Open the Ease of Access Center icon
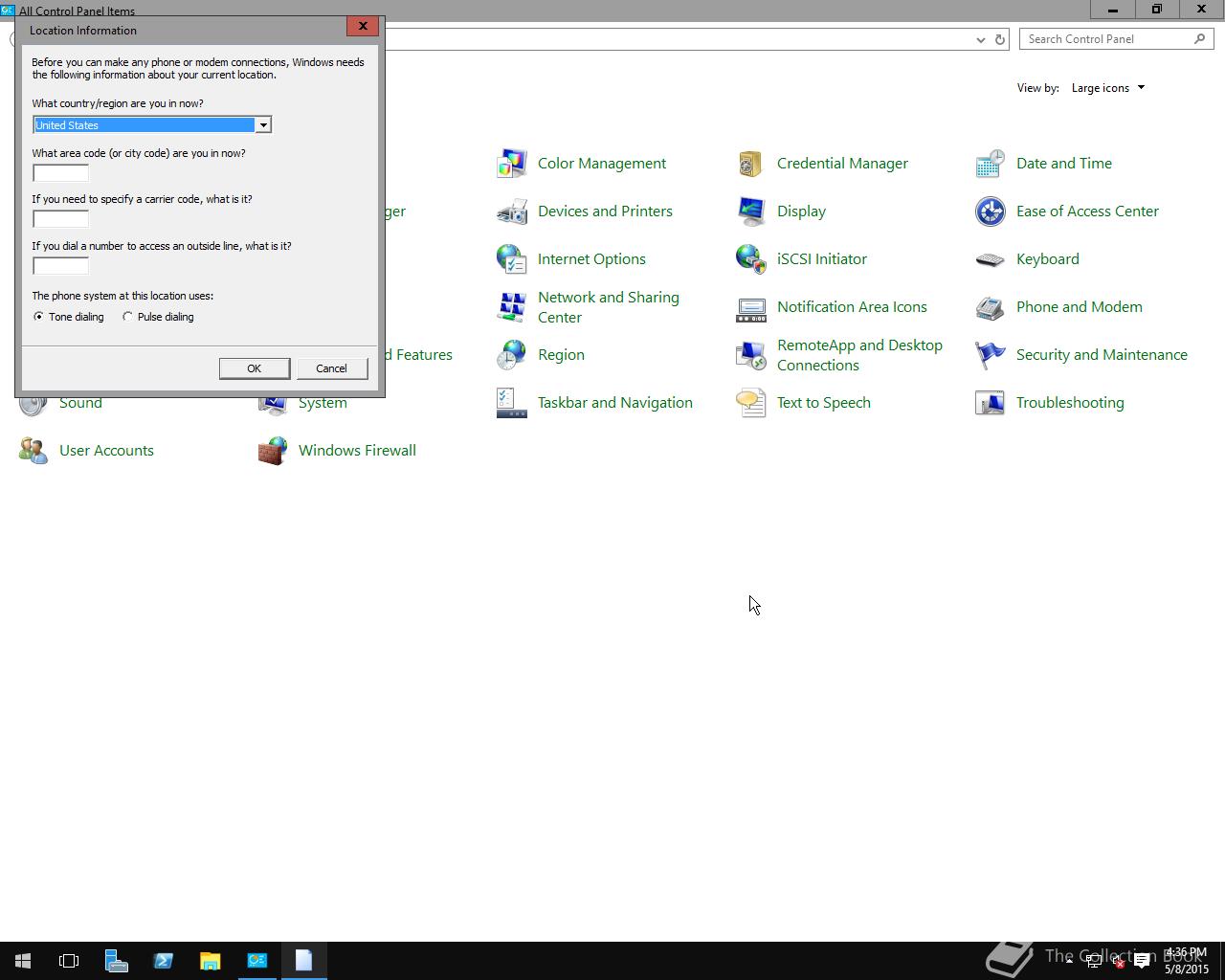The image size is (1225, 980). pos(991,212)
